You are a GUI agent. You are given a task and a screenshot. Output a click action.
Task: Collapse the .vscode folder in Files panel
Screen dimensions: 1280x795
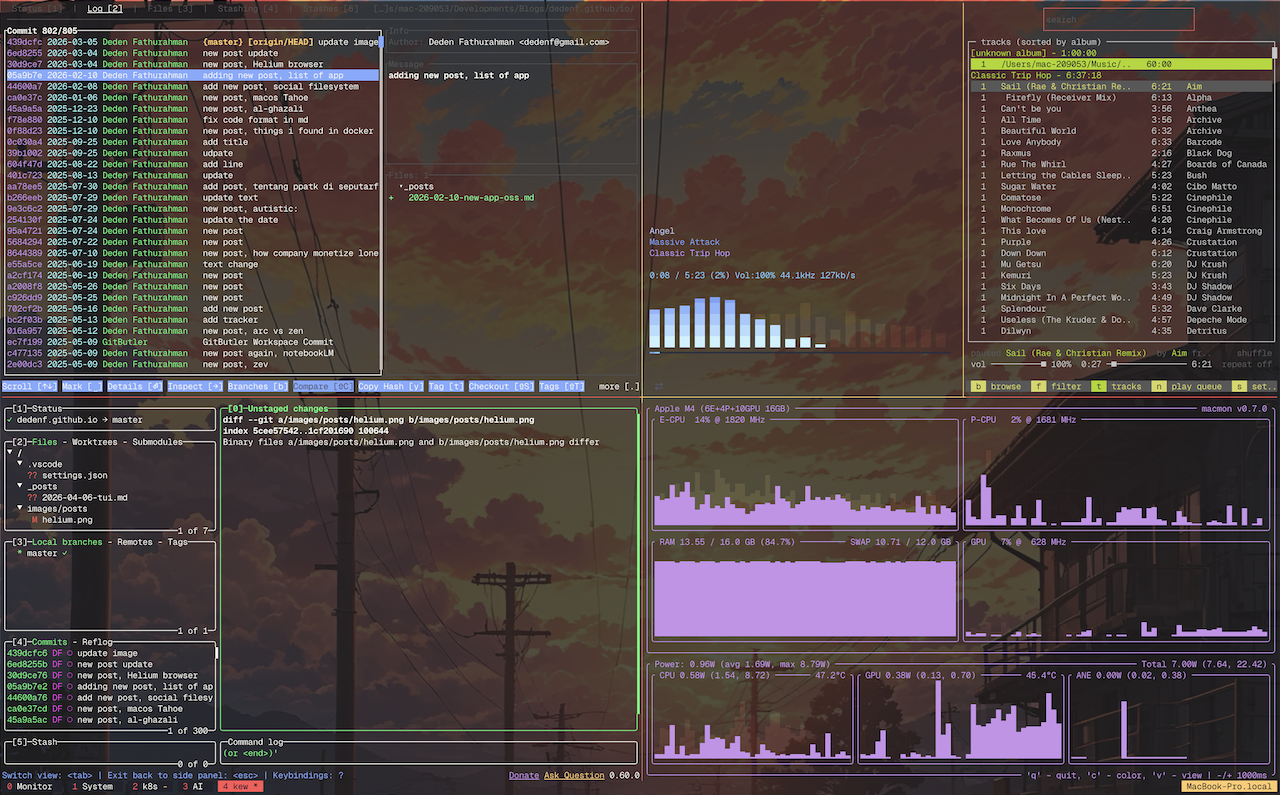coord(20,464)
